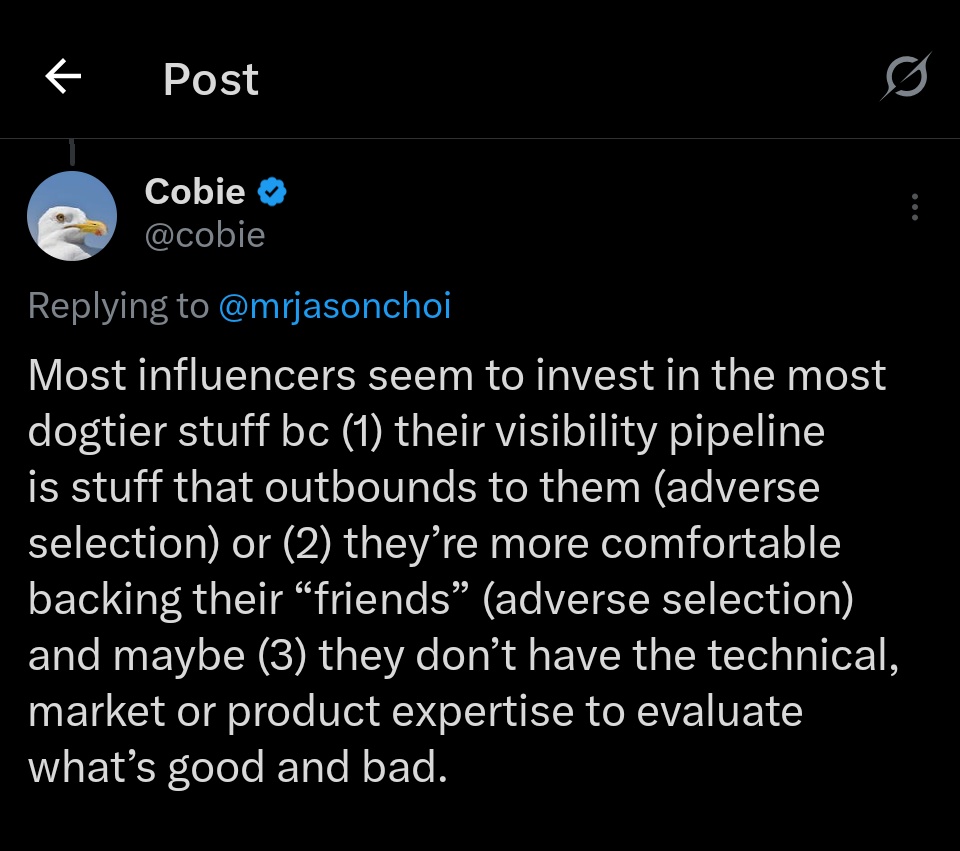Viewport: 960px width, 851px height.
Task: Click the blue verified checkmark badge
Action: tap(272, 192)
